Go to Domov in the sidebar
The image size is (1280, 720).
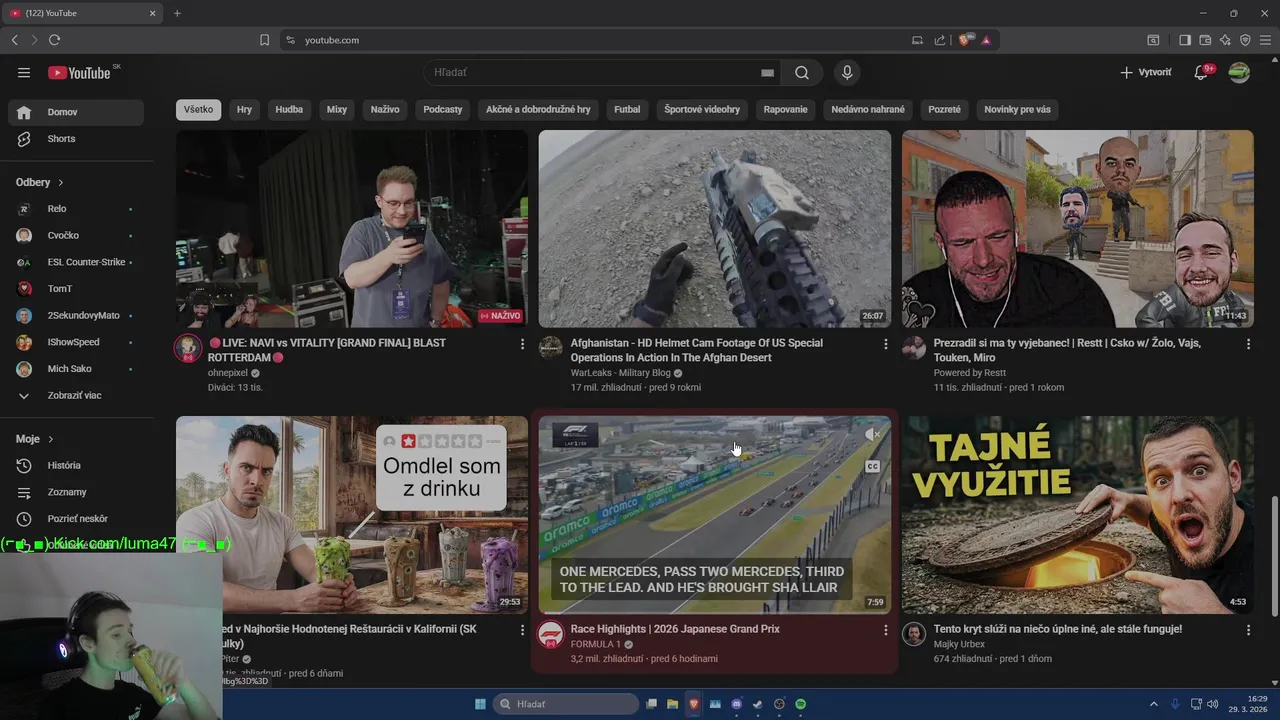coord(75,112)
